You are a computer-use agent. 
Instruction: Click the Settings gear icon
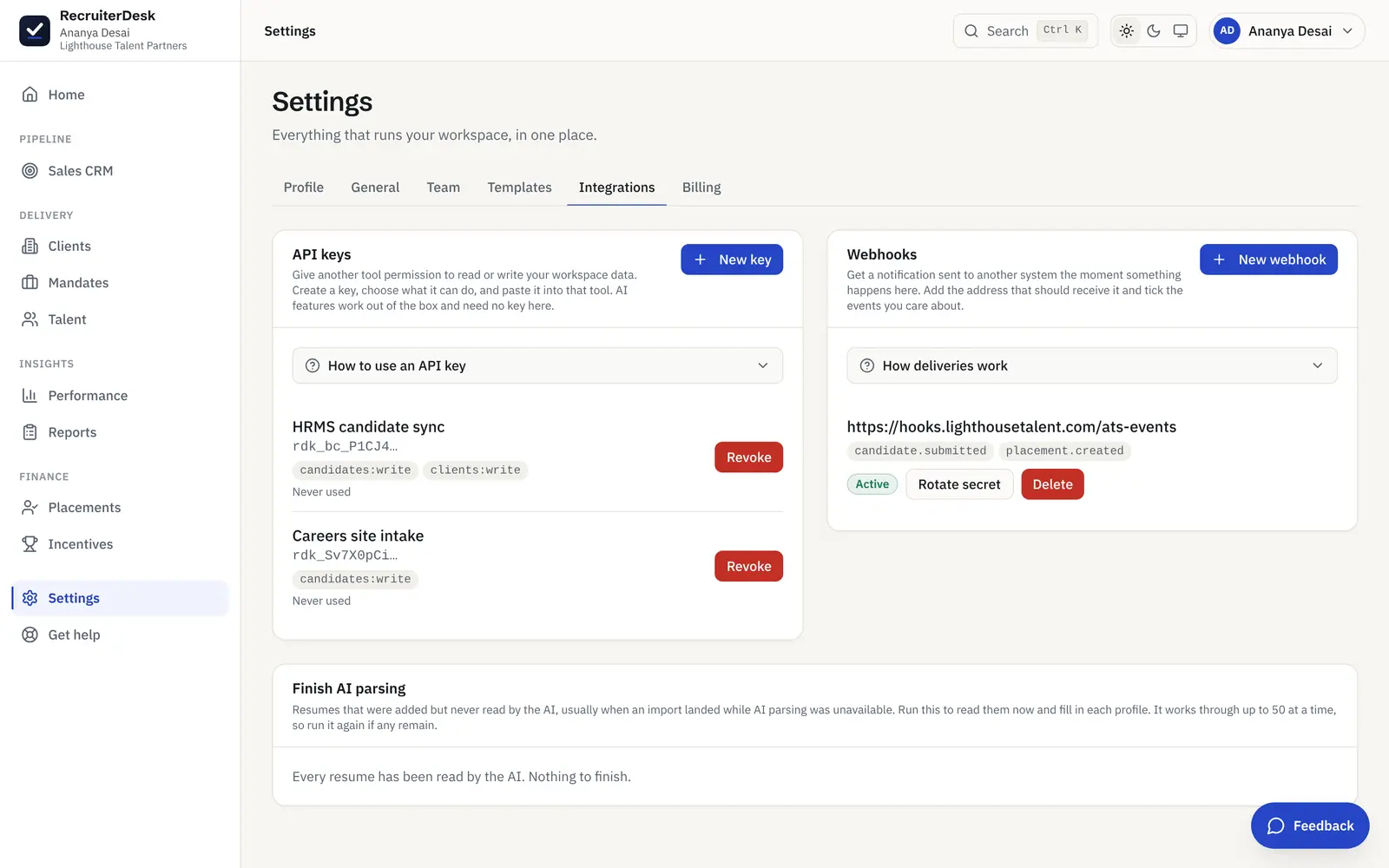[30, 598]
